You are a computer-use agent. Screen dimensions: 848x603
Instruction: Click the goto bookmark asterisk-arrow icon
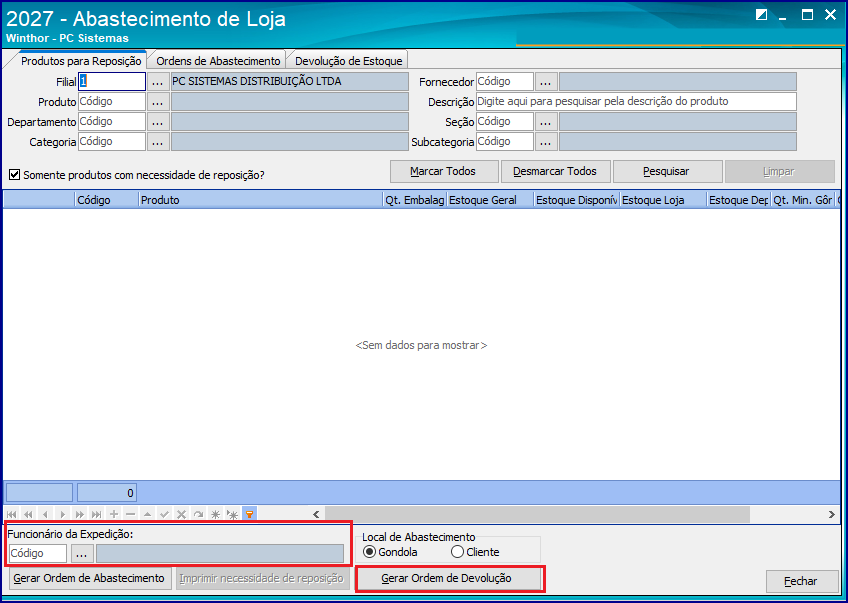click(x=233, y=514)
